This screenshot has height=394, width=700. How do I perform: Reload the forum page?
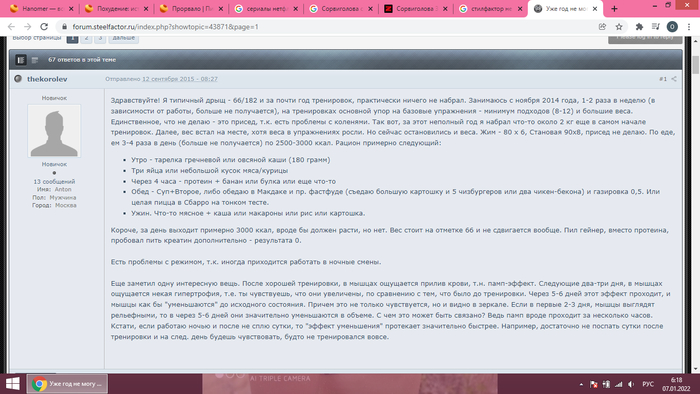pyautogui.click(x=44, y=27)
